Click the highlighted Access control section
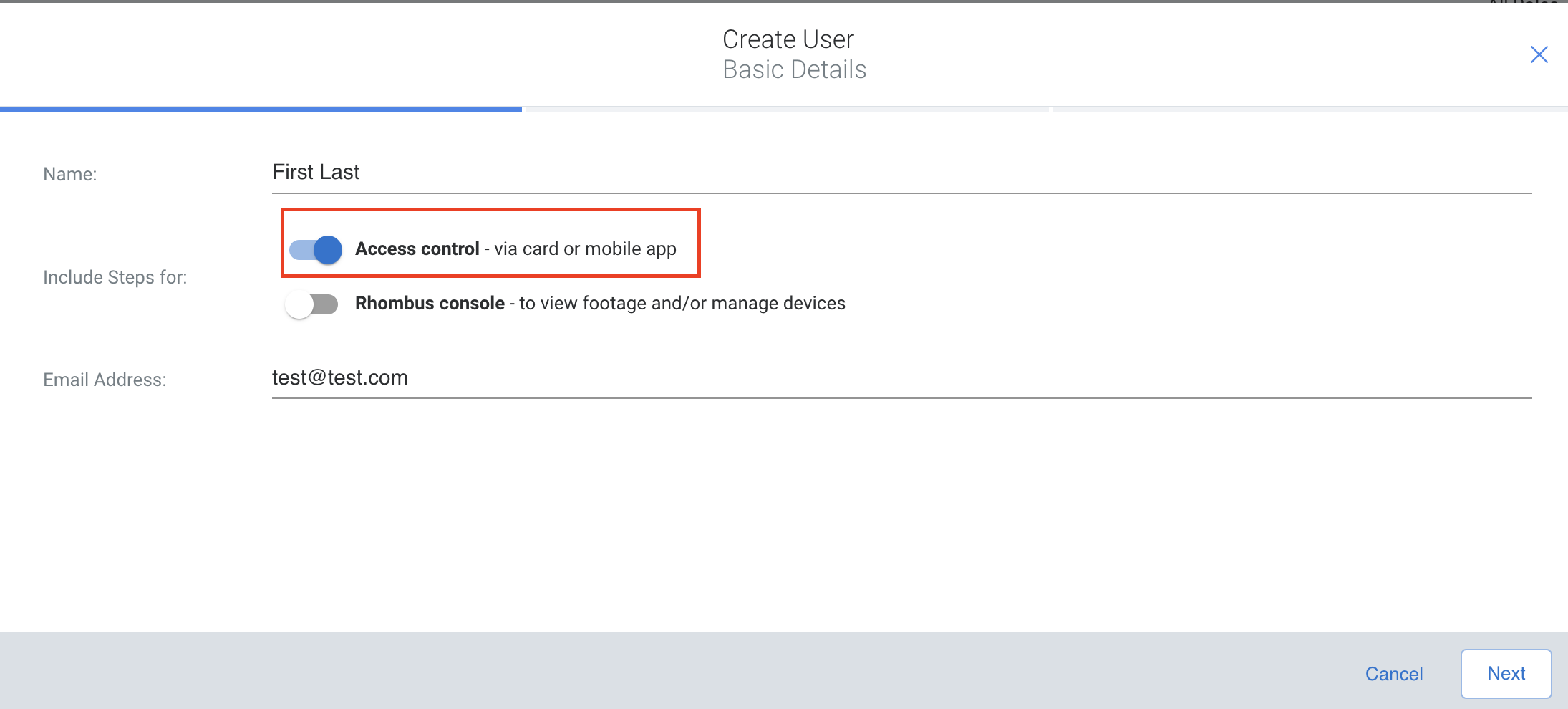The width and height of the screenshot is (1568, 709). pos(490,243)
